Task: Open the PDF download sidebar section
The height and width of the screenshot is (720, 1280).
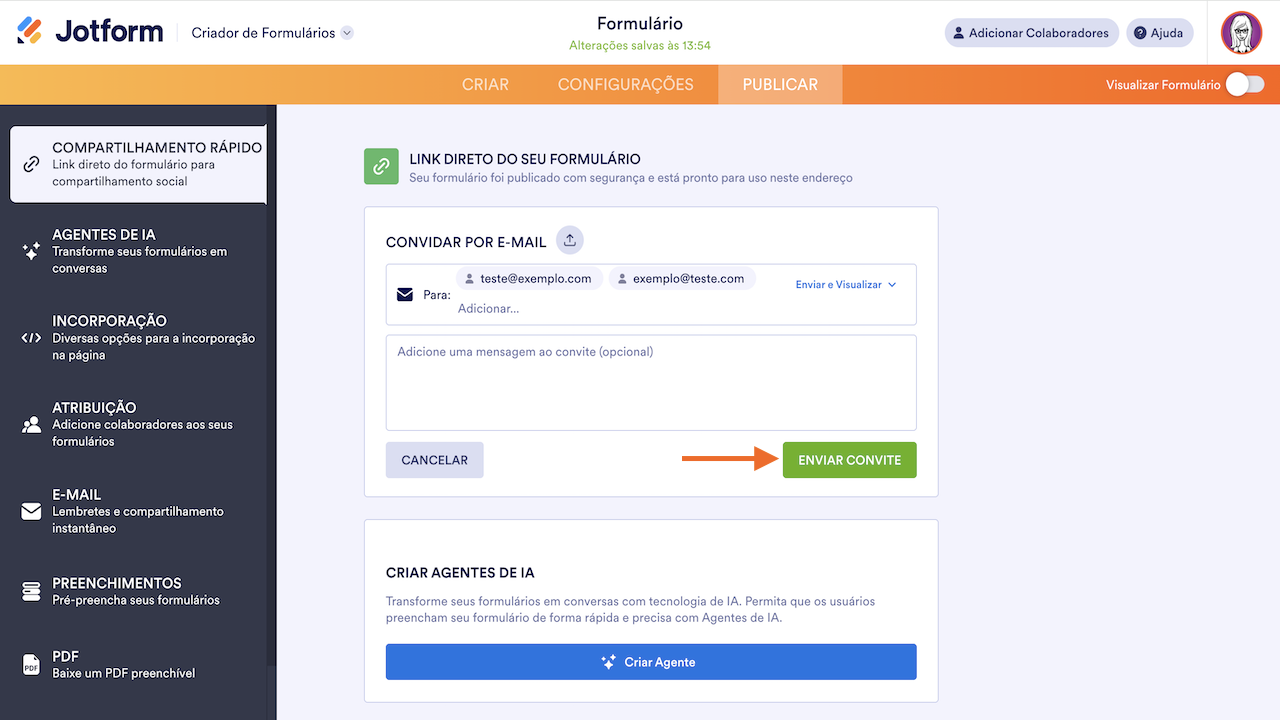Action: pyautogui.click(x=138, y=664)
